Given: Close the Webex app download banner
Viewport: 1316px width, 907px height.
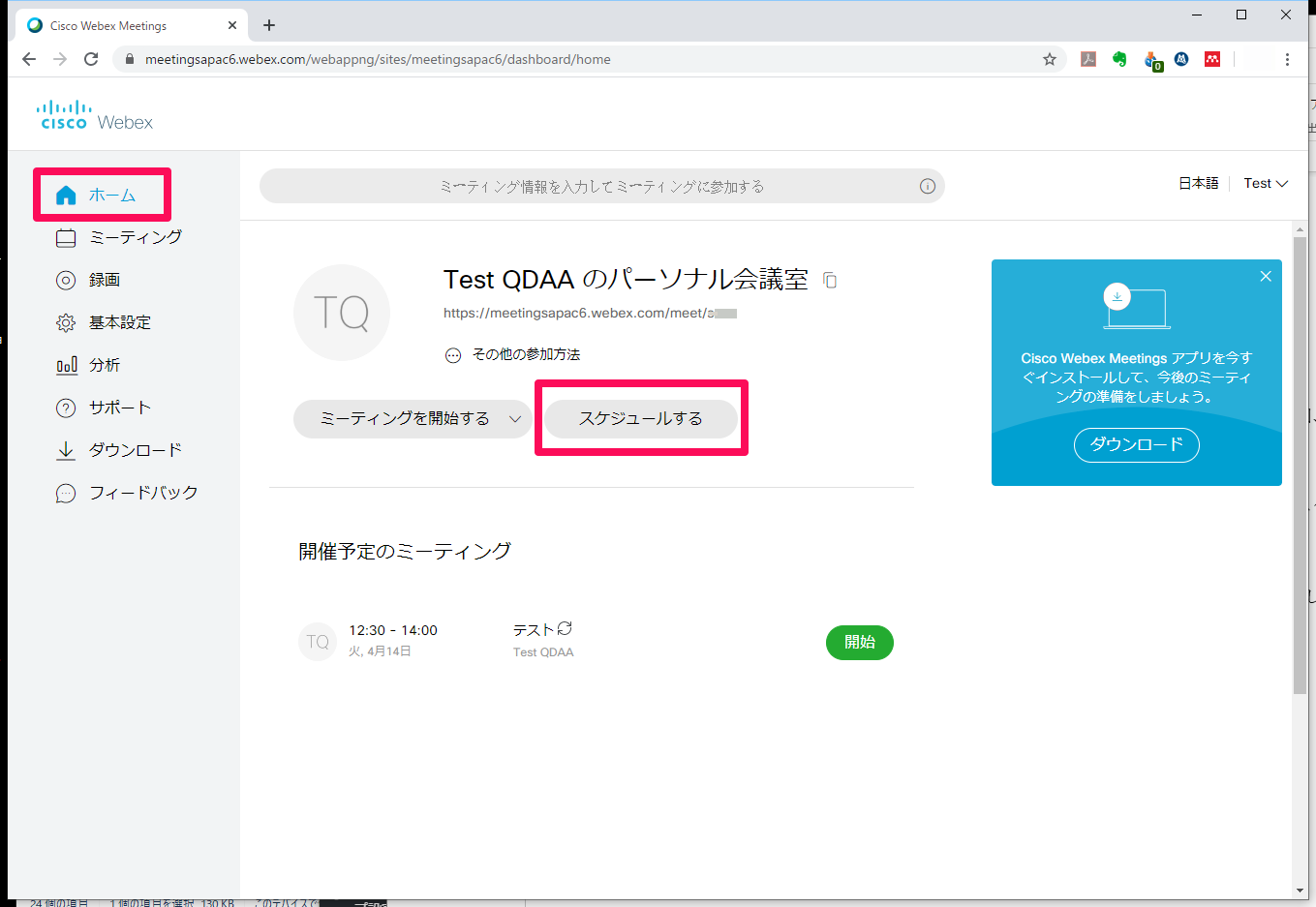Looking at the screenshot, I should pyautogui.click(x=1266, y=276).
